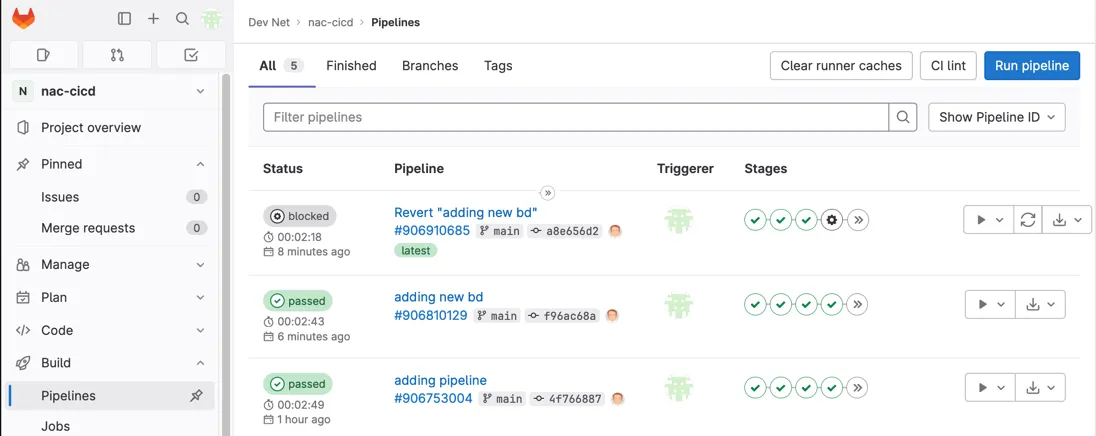Open the to-do list button
The width and height of the screenshot is (1096, 436).
click(191, 54)
